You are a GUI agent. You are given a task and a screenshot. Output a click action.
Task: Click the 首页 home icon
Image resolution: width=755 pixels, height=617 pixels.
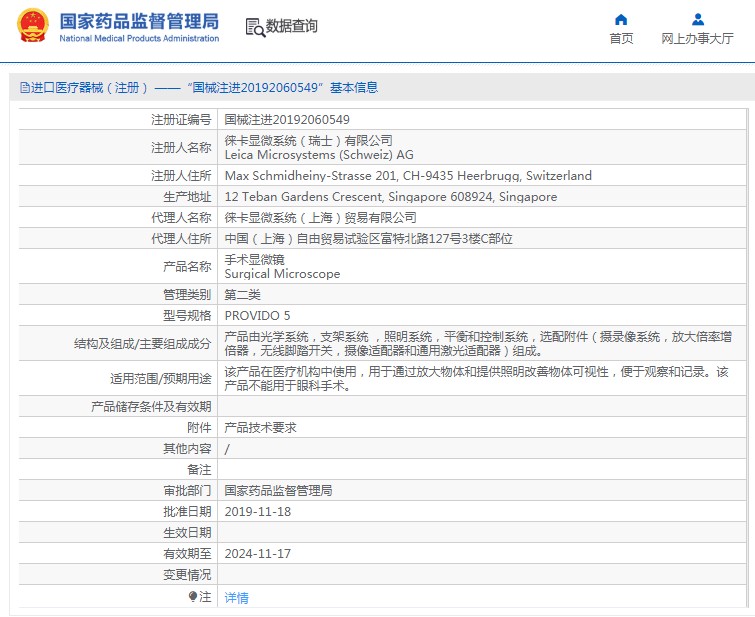coord(621,19)
